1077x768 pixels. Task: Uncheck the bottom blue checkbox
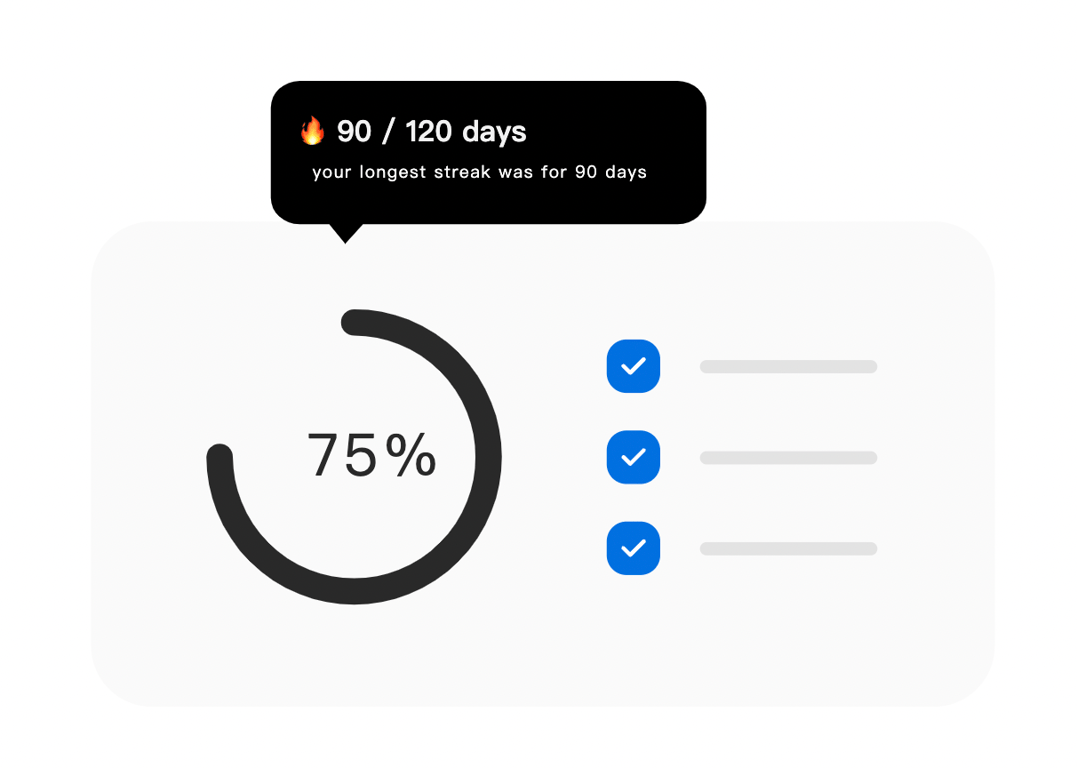click(633, 548)
